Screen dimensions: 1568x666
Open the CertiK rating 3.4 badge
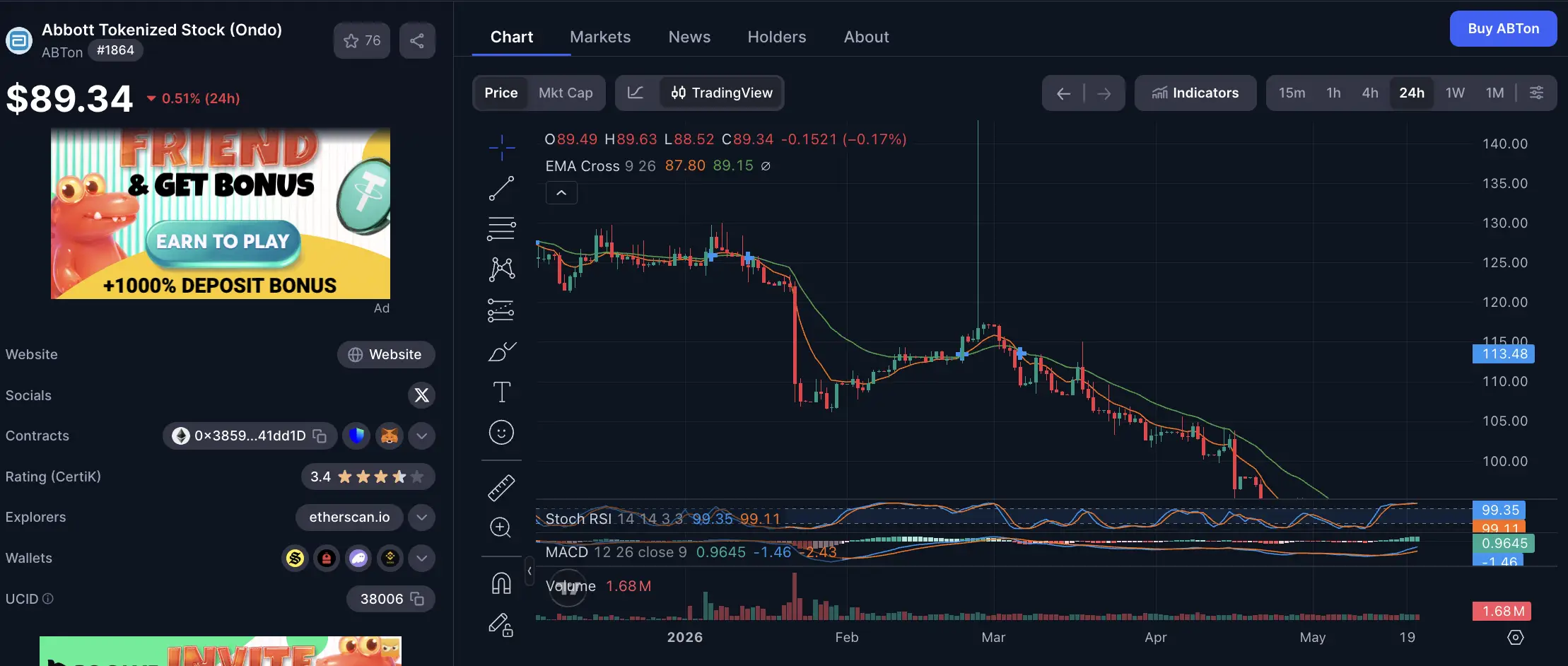[x=368, y=477]
